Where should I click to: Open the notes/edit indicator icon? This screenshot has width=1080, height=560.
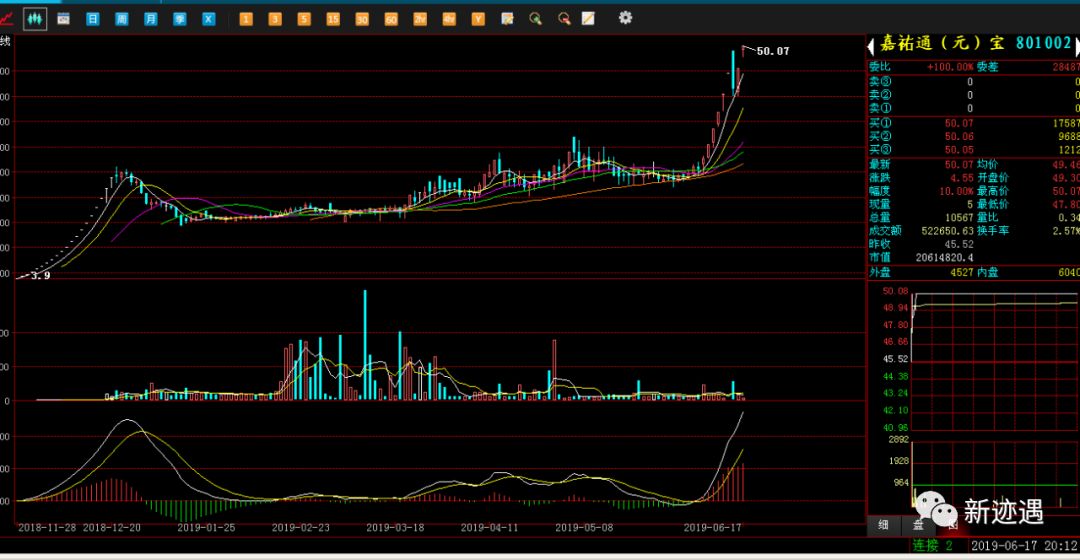pos(508,19)
